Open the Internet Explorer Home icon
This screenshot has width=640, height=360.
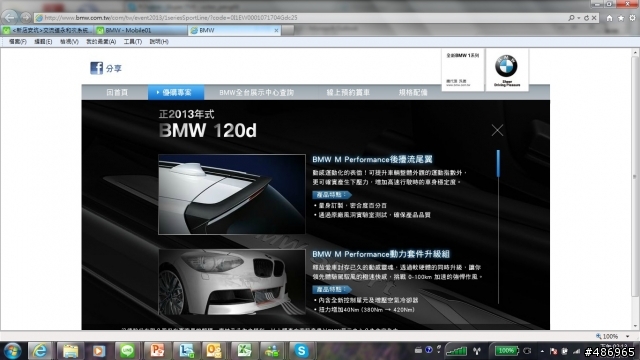point(609,18)
